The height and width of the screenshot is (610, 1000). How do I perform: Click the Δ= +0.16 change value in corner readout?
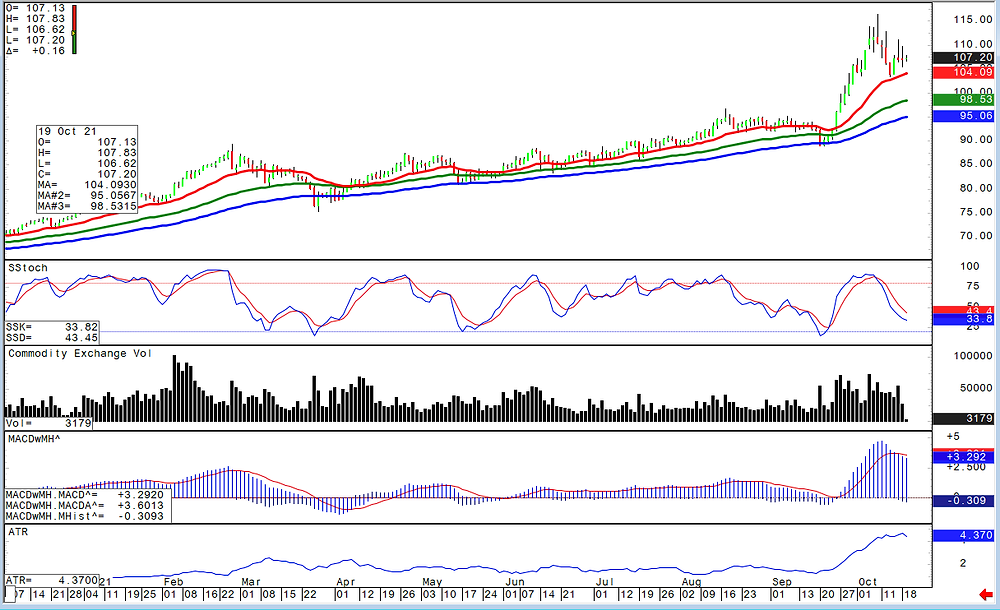tap(36, 50)
